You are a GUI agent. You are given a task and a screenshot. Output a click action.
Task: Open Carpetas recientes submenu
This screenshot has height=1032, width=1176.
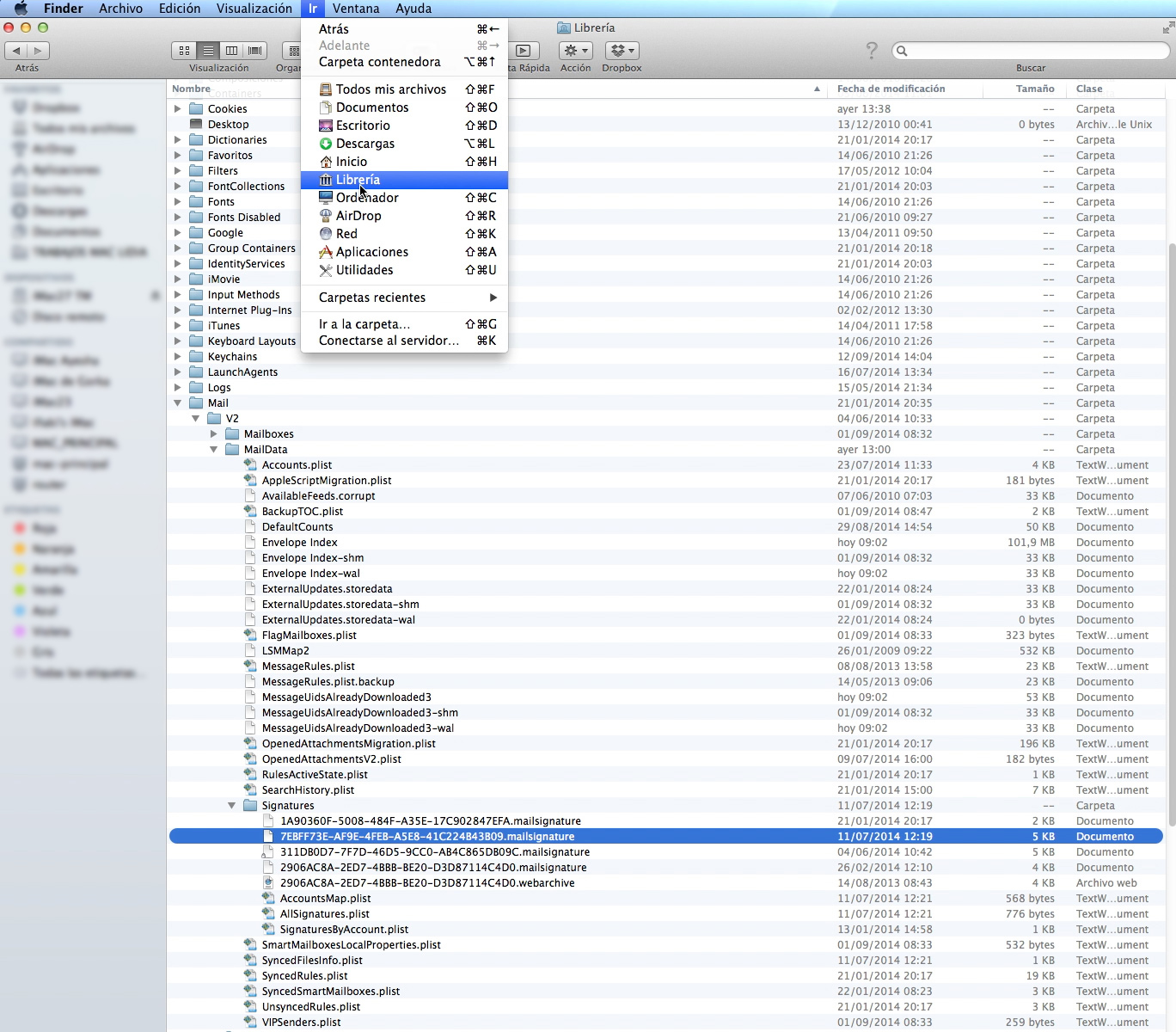point(404,298)
